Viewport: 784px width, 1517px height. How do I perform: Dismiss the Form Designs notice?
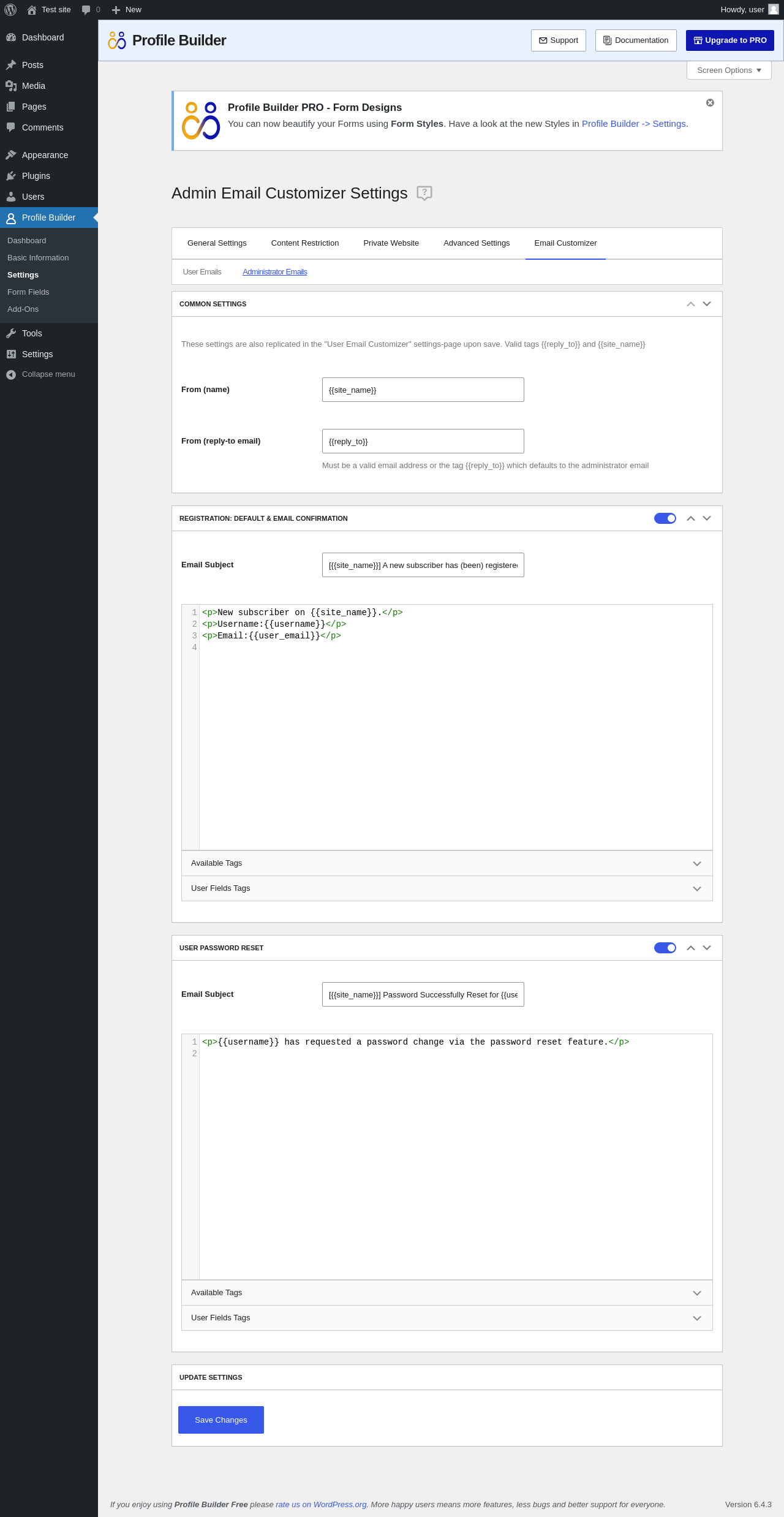(710, 103)
